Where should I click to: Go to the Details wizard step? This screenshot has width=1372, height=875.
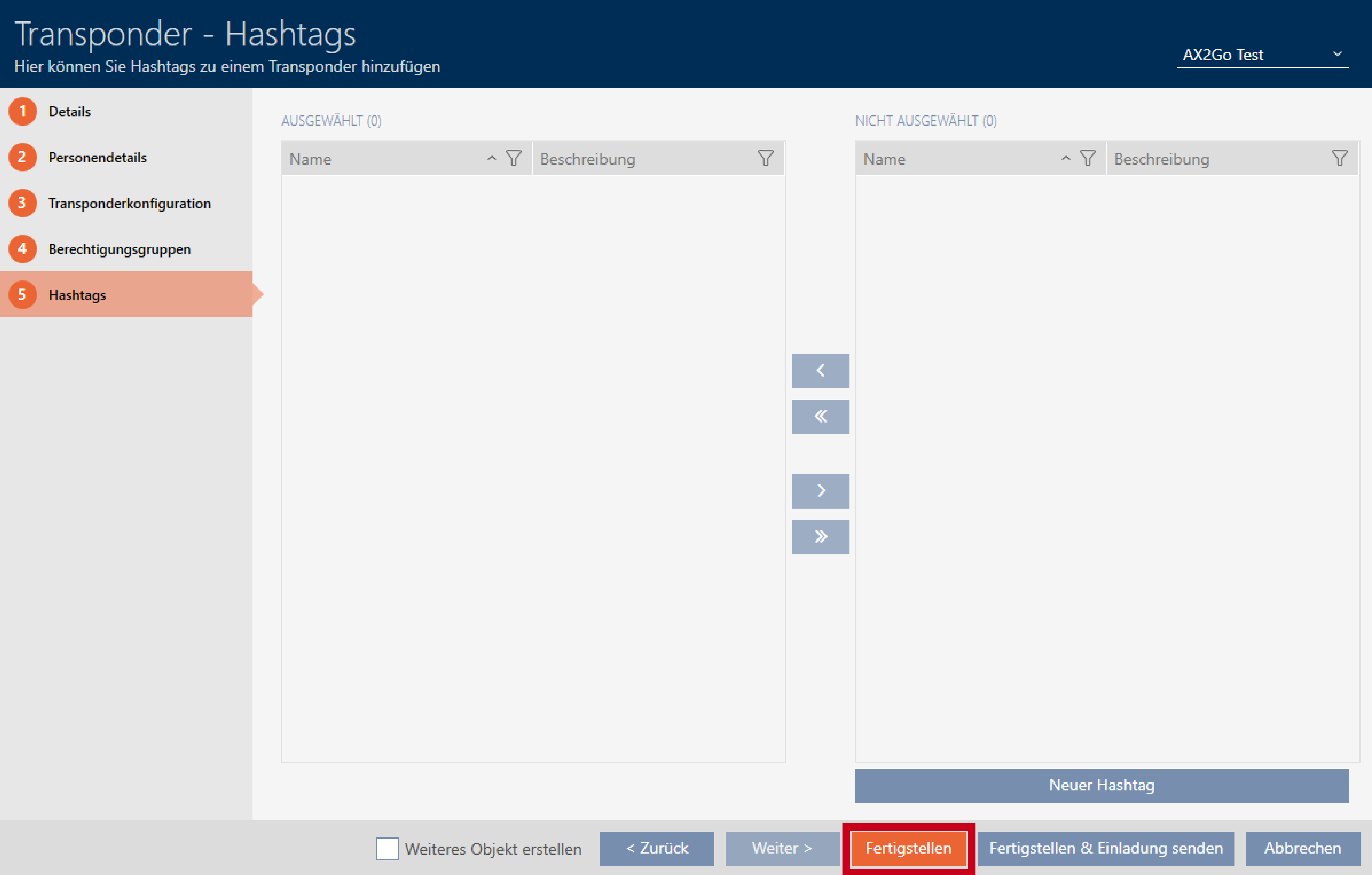[69, 112]
